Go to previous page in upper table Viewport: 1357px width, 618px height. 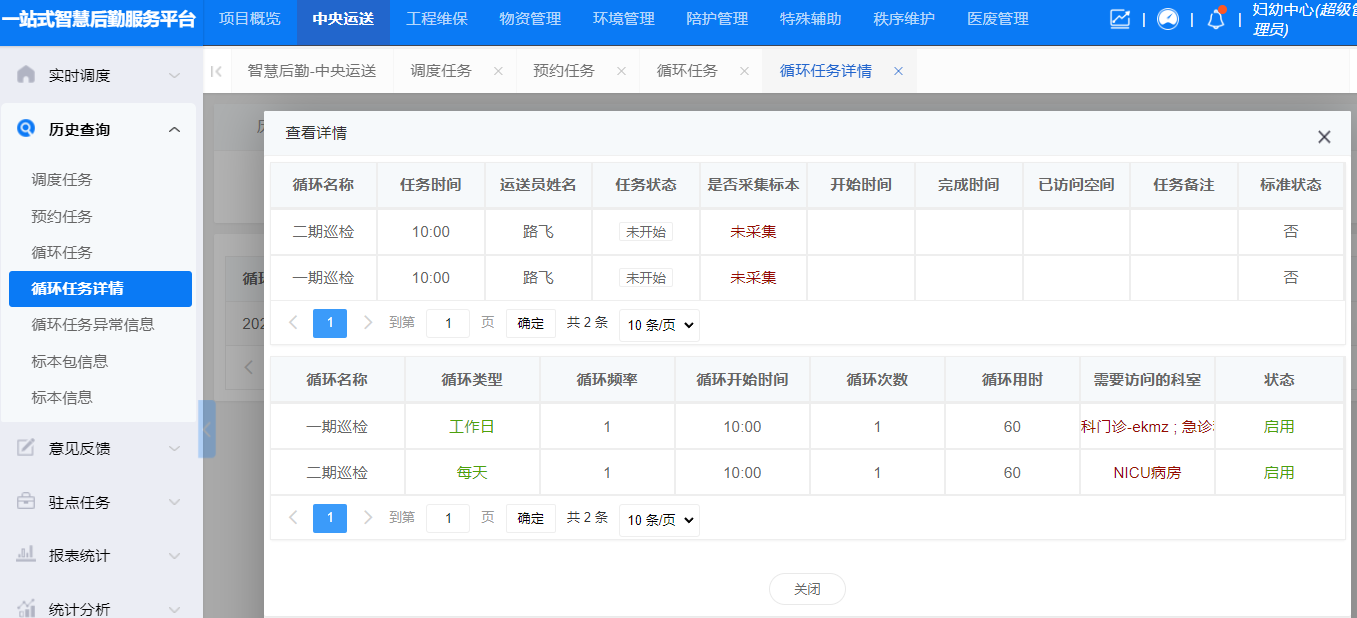pos(293,323)
